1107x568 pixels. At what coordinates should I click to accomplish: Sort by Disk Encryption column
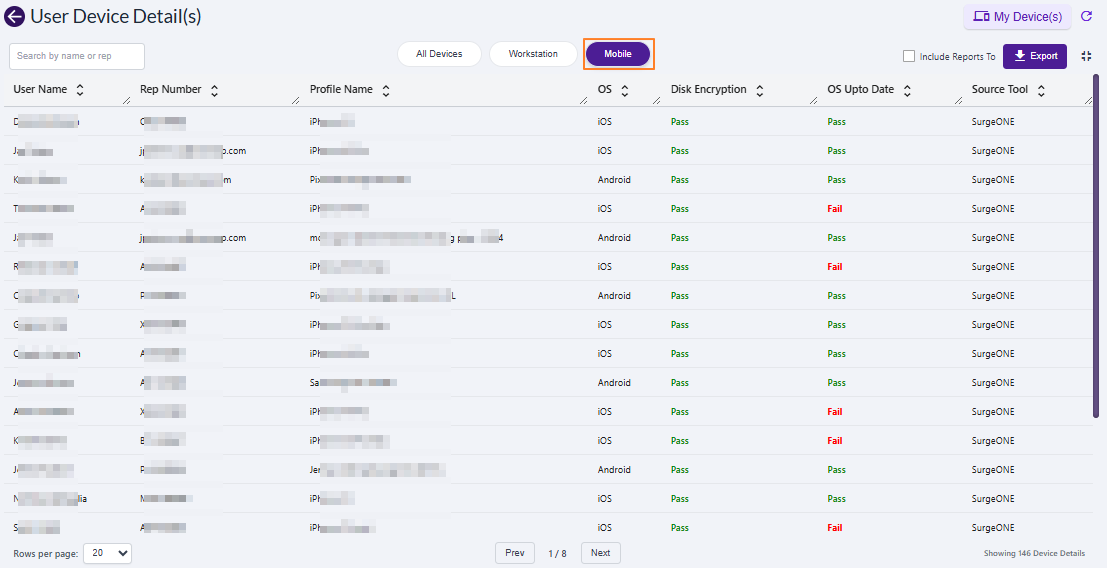[x=760, y=90]
